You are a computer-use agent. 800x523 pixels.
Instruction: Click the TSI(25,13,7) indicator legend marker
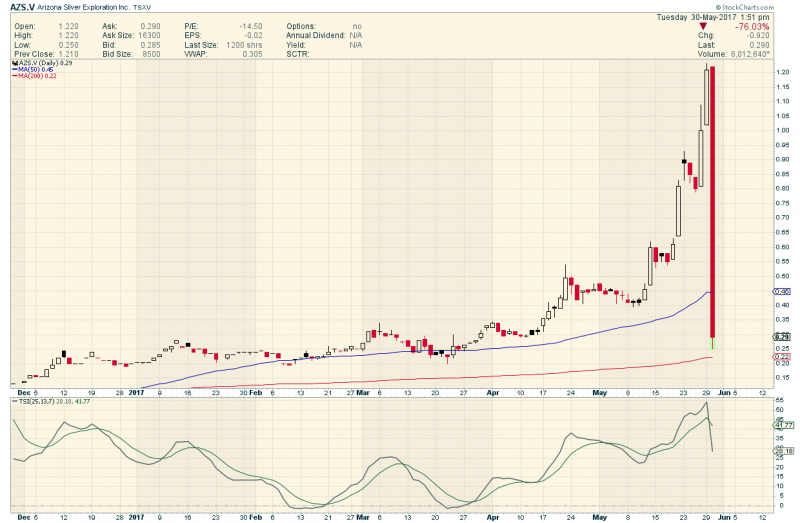15,402
